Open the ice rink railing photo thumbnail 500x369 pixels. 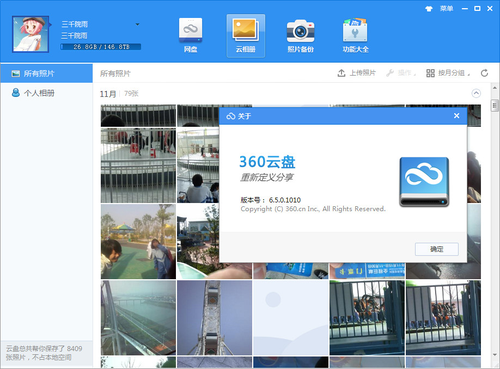(138, 166)
